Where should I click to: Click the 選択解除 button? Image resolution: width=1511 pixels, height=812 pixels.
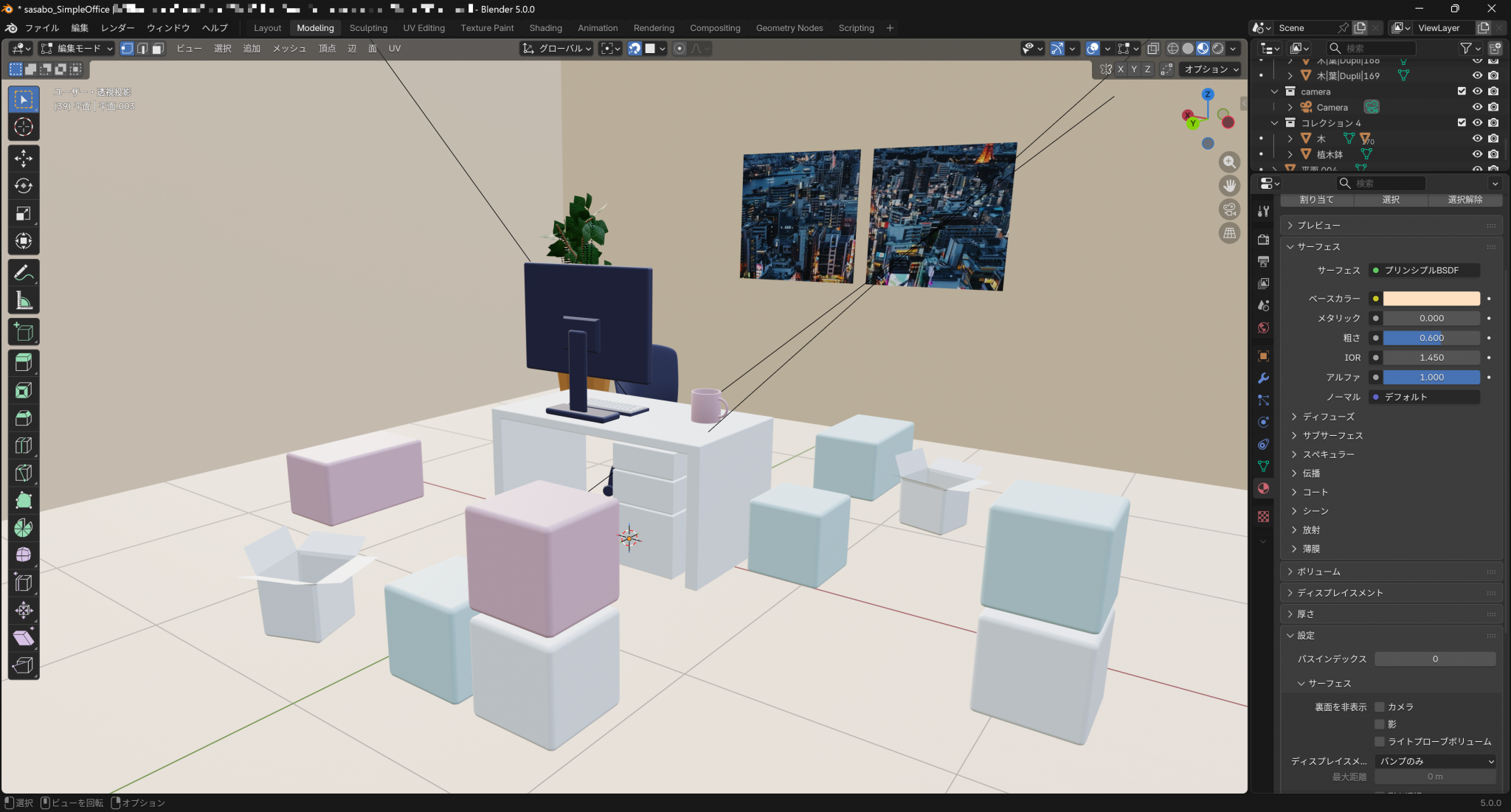[x=1465, y=200]
